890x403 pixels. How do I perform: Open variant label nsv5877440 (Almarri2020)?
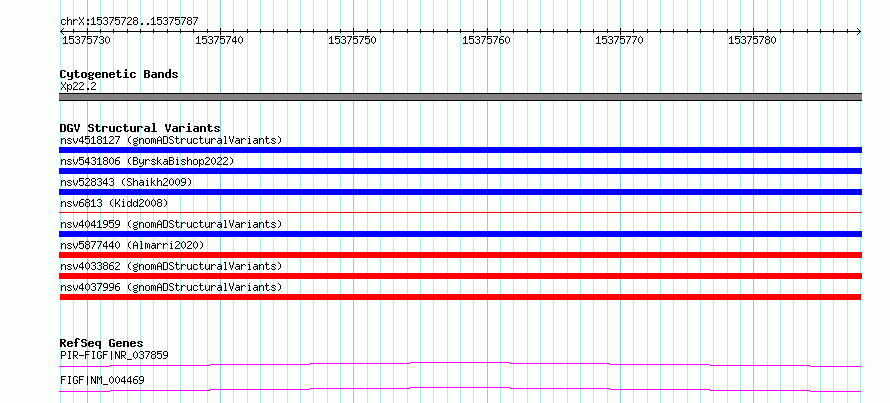(132, 245)
